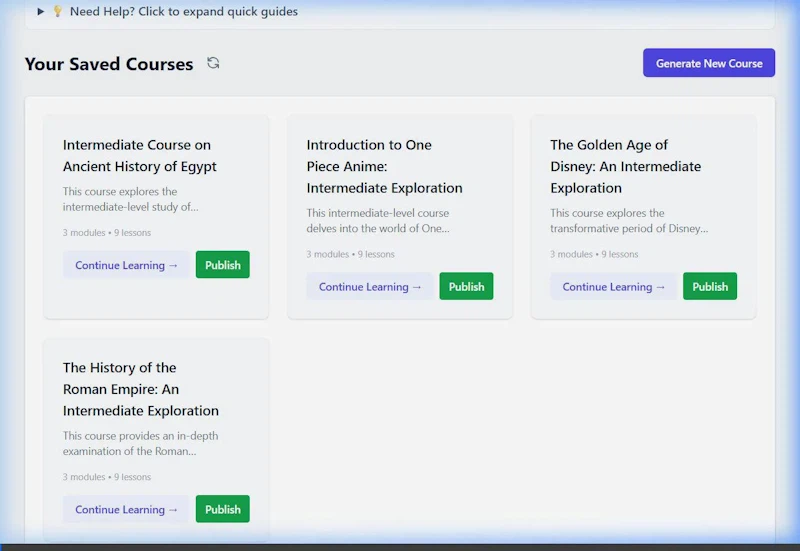Click '3 modules • 9 lessons' on the Disney card
Viewport: 800px width, 551px height.
(594, 254)
